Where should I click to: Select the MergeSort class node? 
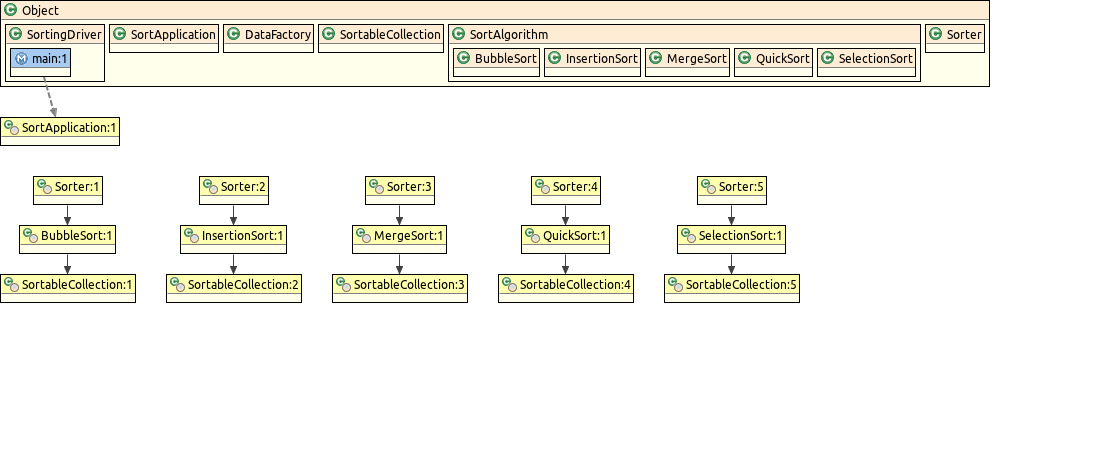(x=687, y=59)
